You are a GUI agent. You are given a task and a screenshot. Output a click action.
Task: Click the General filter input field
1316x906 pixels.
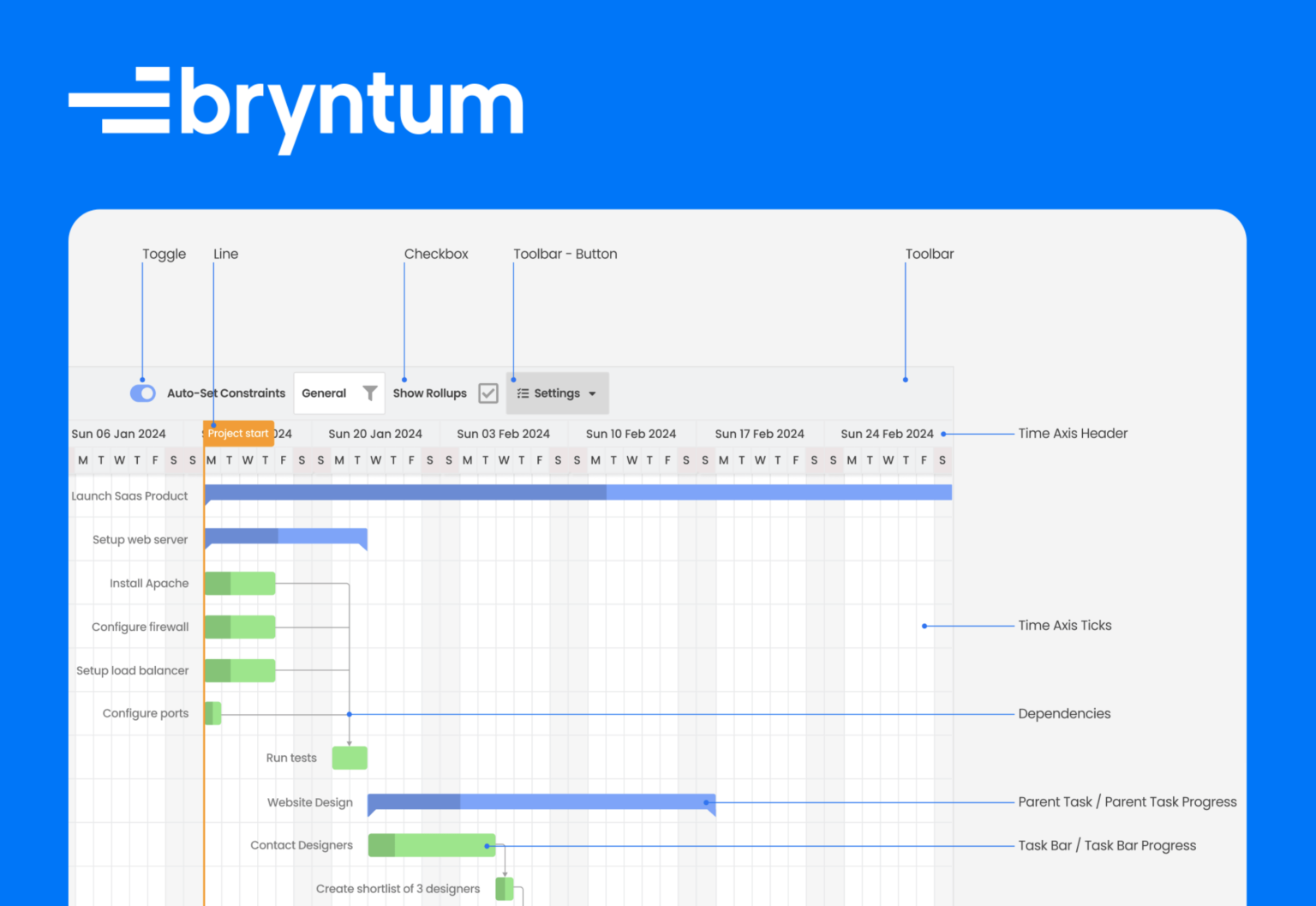(326, 393)
